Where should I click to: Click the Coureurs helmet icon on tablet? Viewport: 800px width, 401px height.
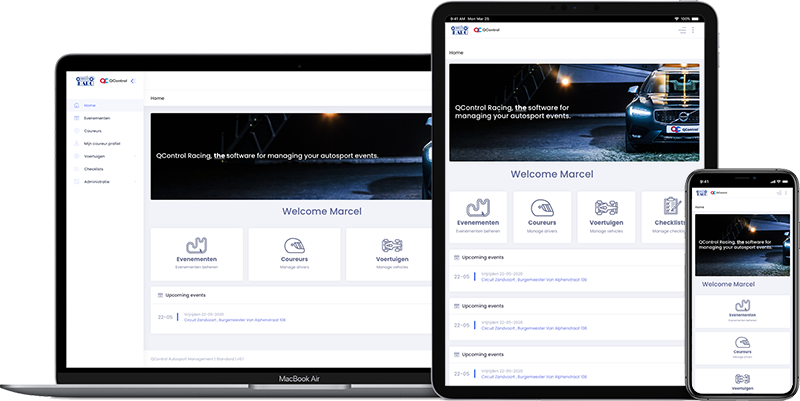click(542, 208)
